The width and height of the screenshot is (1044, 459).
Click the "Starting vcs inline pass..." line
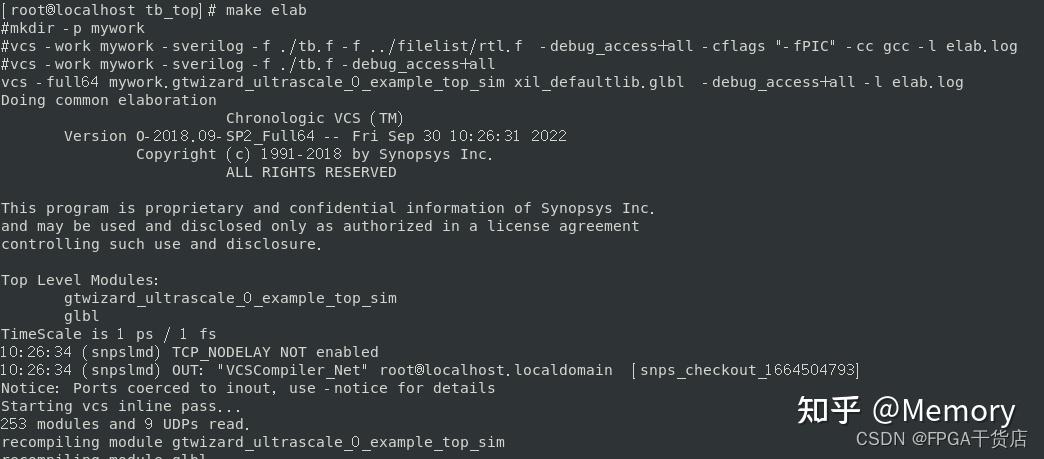tap(121, 406)
